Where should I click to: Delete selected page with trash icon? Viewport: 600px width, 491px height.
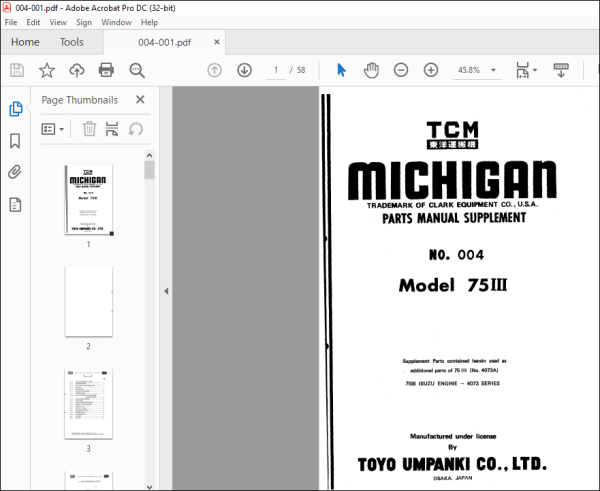pos(89,129)
